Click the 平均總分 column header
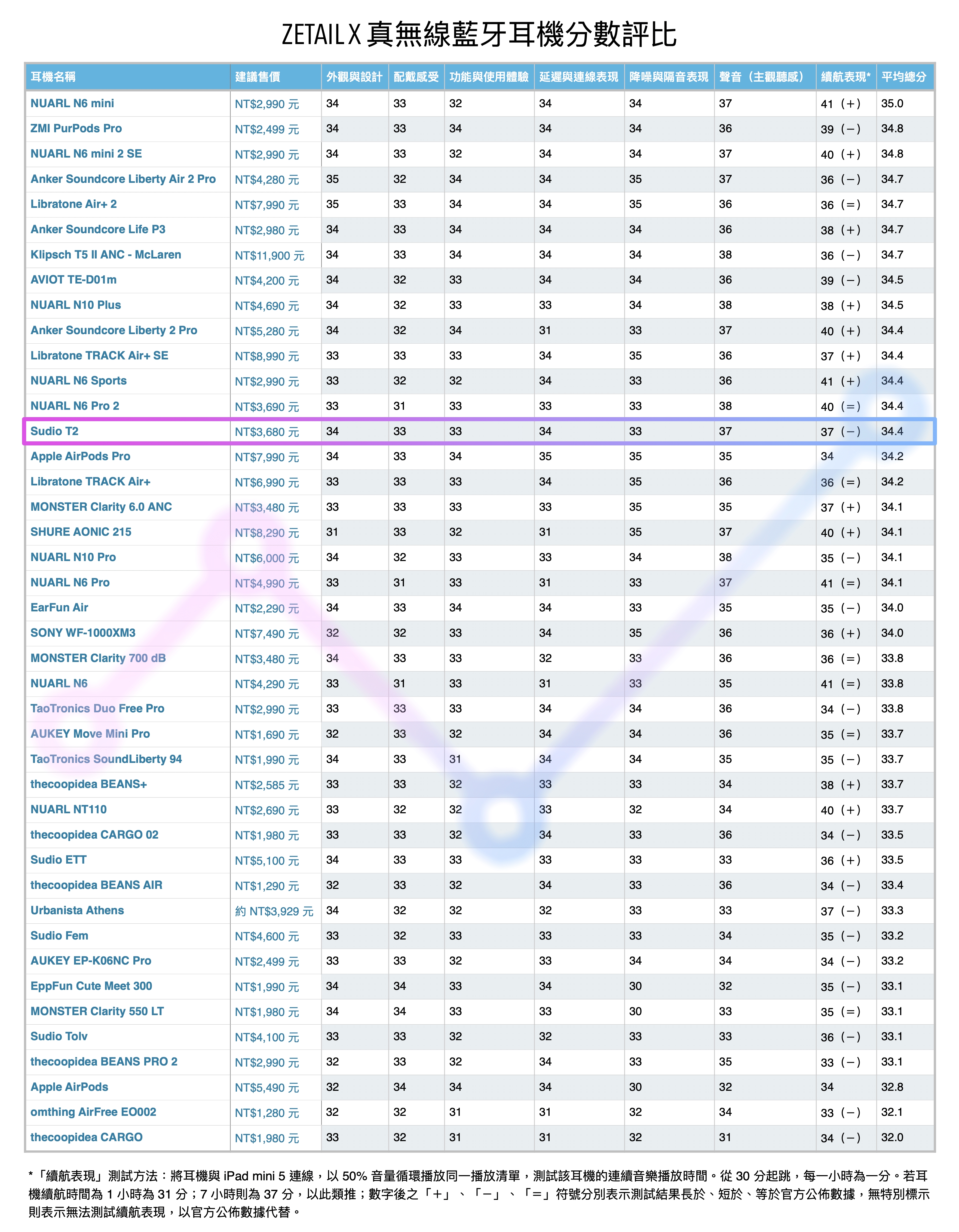The width and height of the screenshot is (959, 1232). 904,77
